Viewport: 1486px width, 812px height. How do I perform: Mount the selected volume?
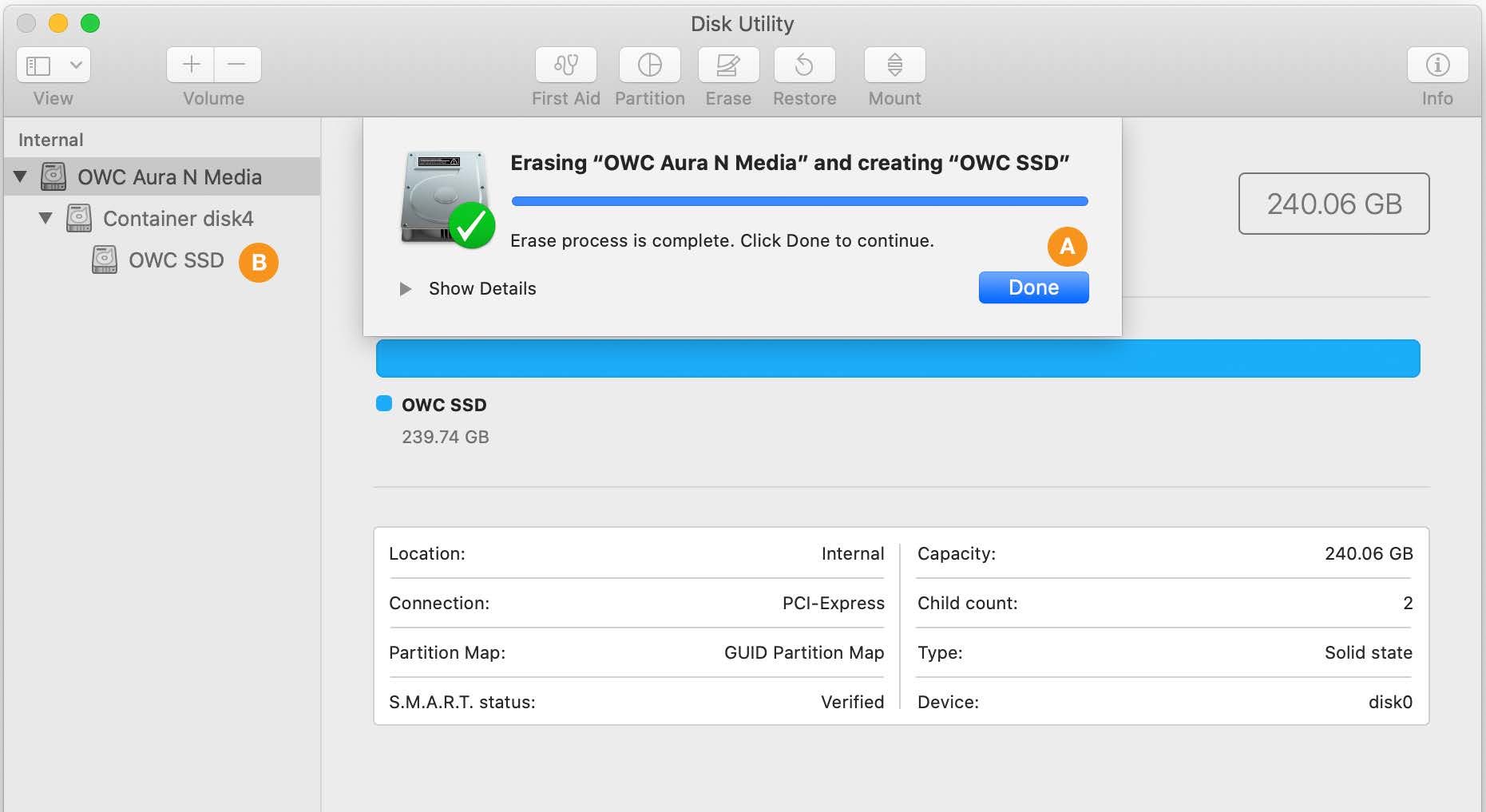[894, 76]
